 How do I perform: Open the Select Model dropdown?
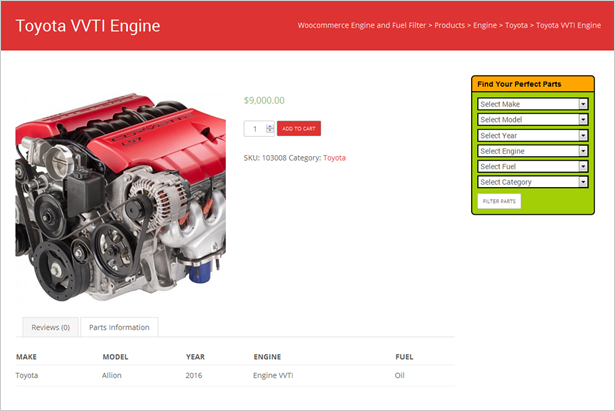coord(533,120)
